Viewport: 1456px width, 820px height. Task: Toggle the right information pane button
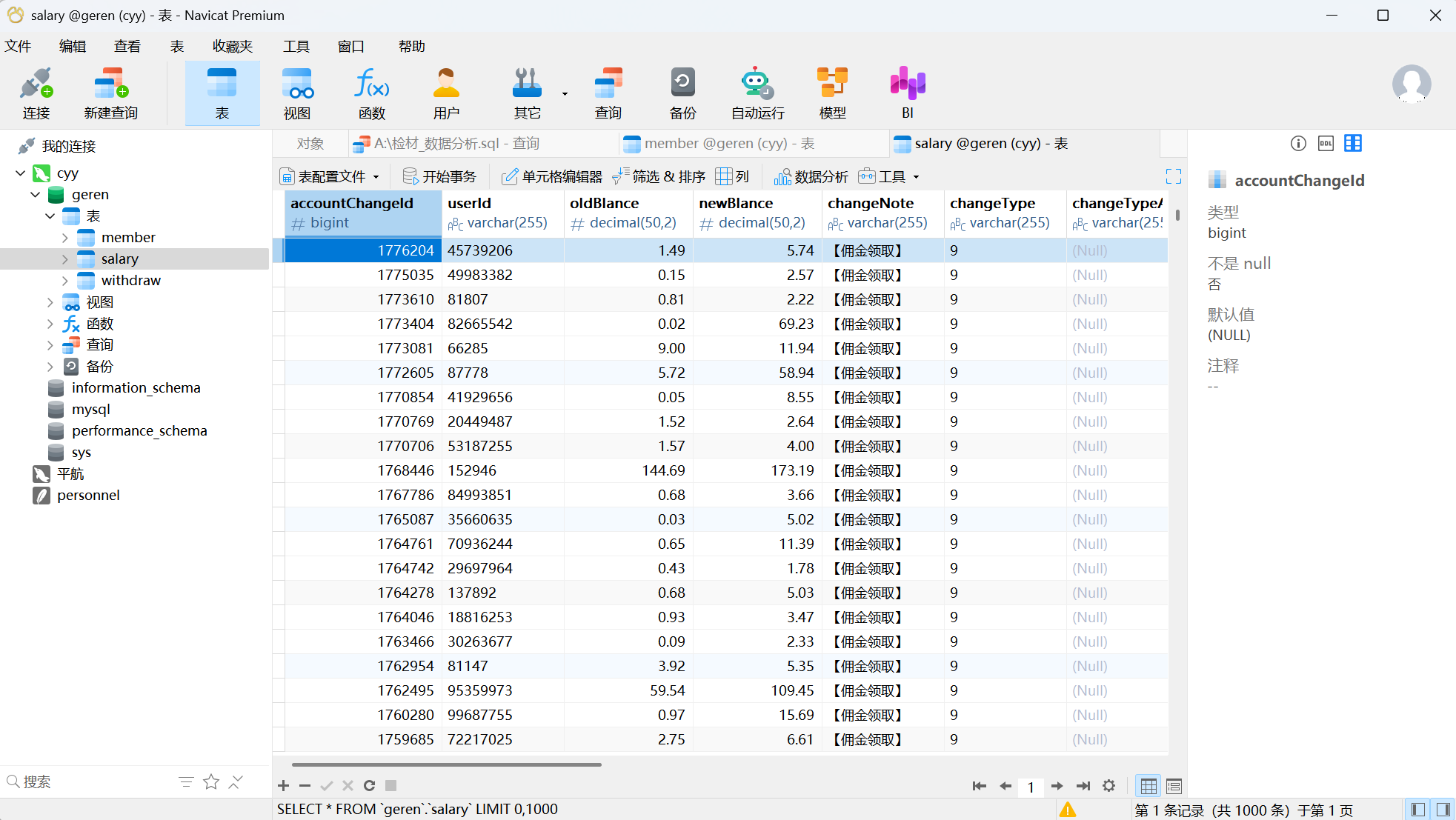[1443, 810]
